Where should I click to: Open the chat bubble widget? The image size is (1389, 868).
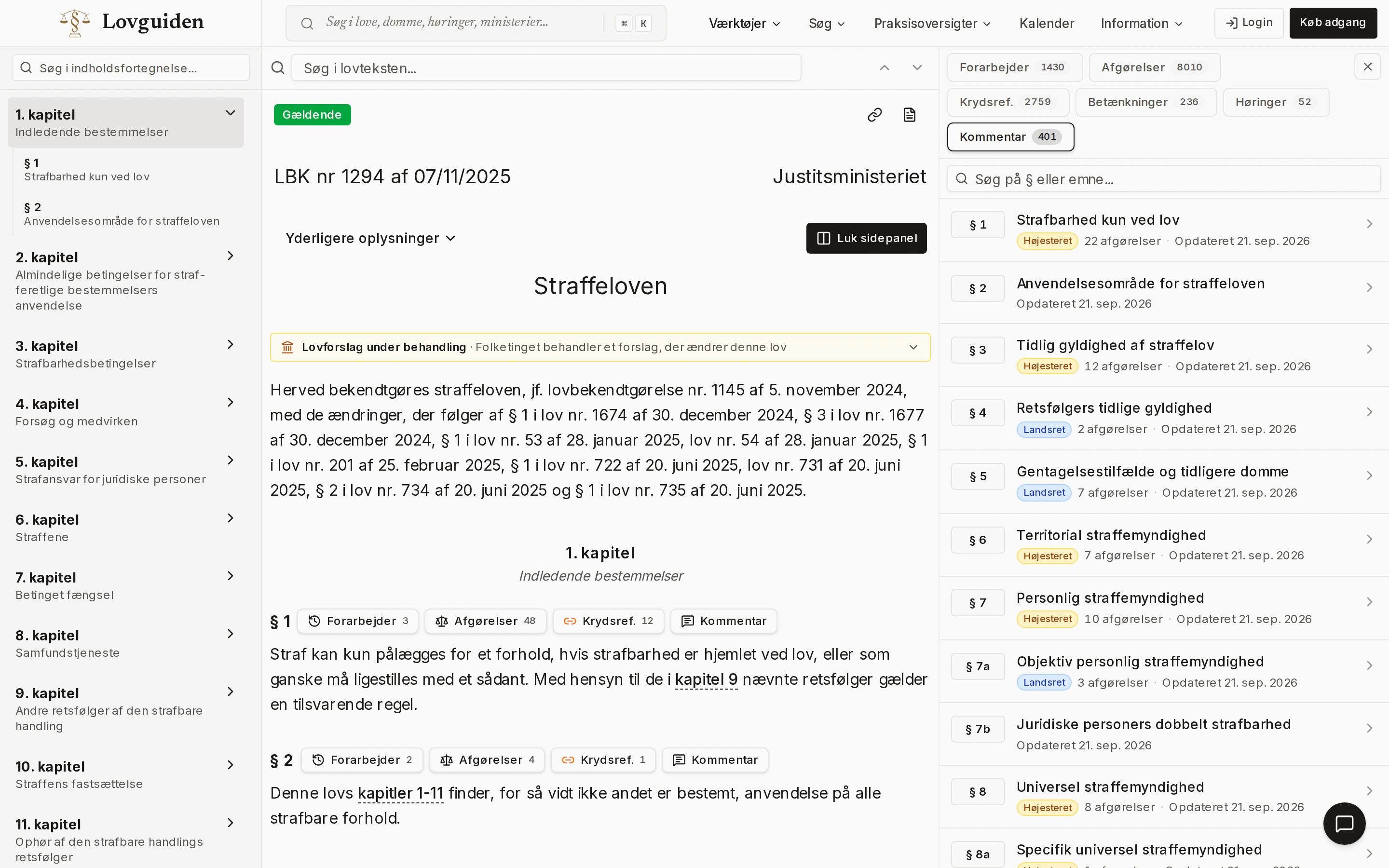point(1344,824)
